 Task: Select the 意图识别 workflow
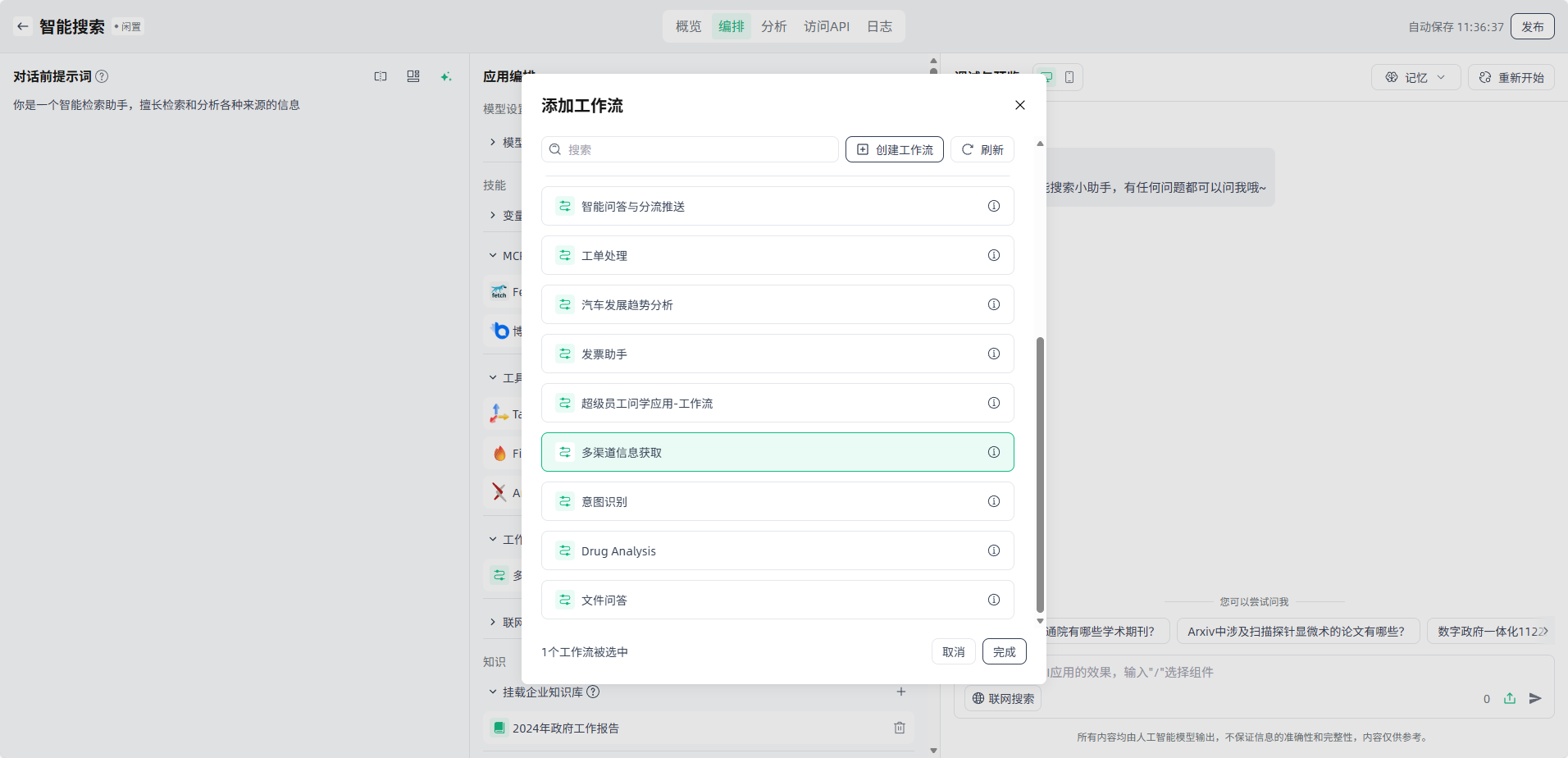click(776, 501)
